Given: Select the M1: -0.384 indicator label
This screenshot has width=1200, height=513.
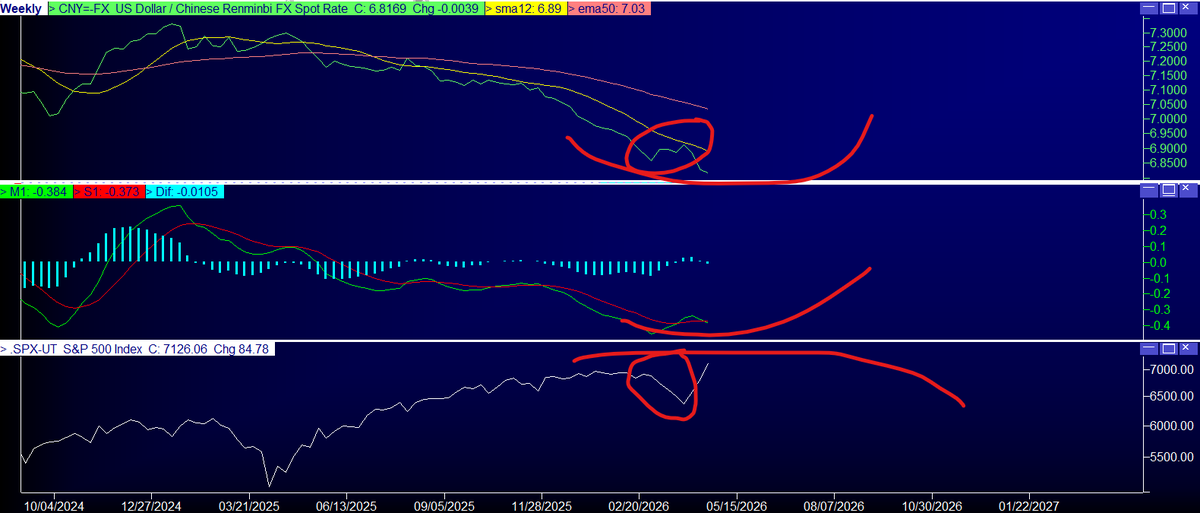Looking at the screenshot, I should point(35,190).
